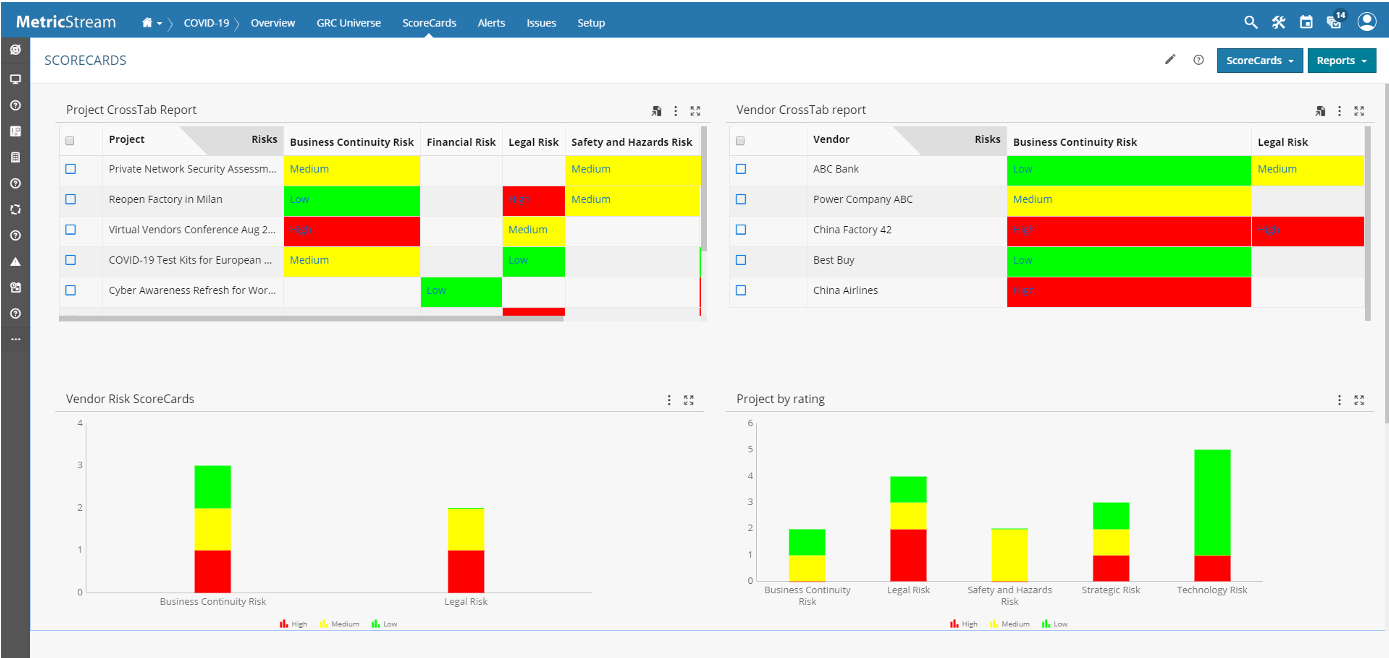Toggle Low legend swatch in Project by rating
Viewport: 1389px width, 658px height.
click(x=1047, y=623)
